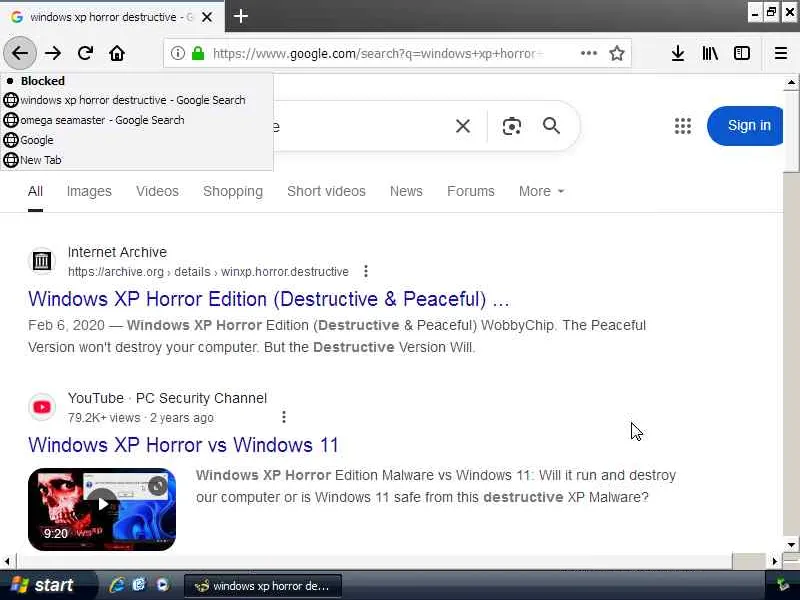Open the Forums results tab

click(470, 191)
